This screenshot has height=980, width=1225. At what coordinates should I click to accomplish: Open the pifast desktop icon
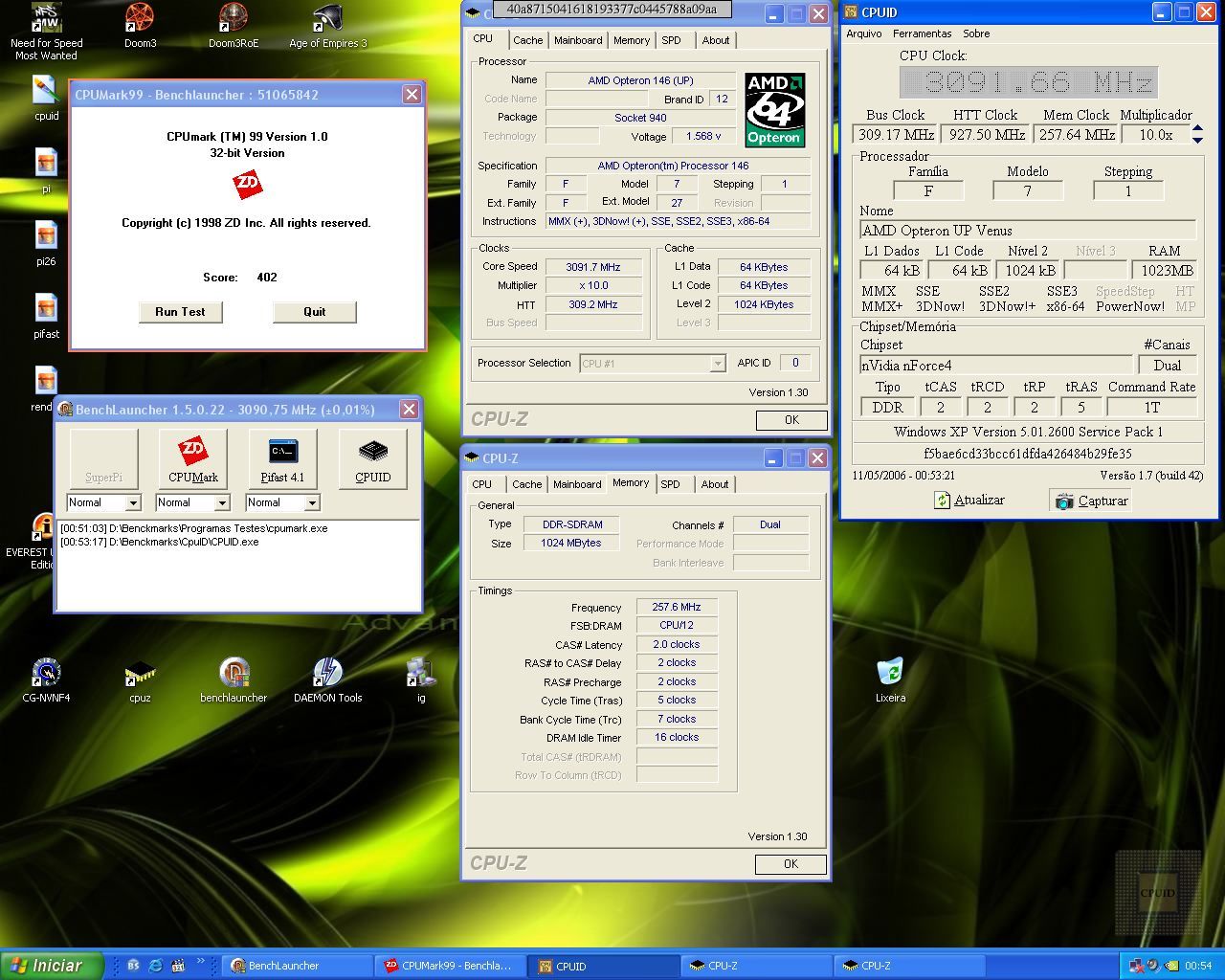pos(46,317)
